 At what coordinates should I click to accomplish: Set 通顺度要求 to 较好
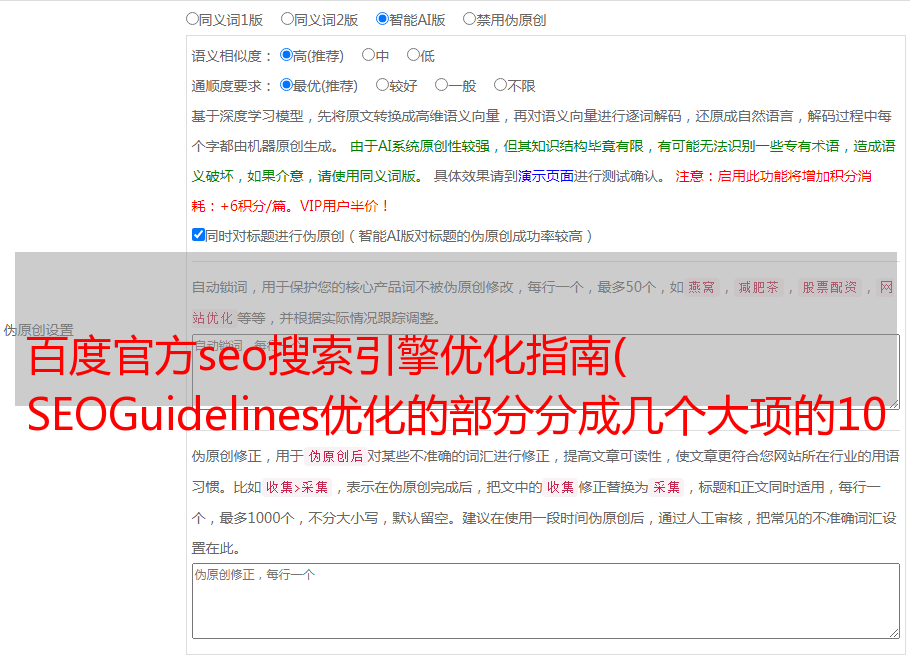(382, 85)
